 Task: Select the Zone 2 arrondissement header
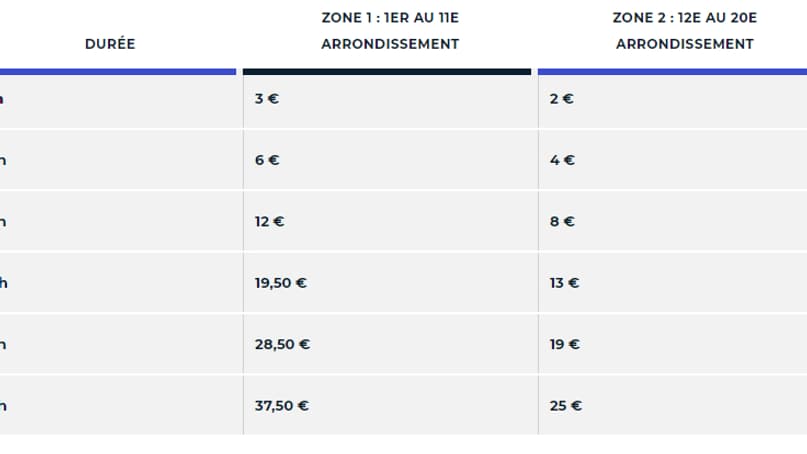click(x=684, y=31)
